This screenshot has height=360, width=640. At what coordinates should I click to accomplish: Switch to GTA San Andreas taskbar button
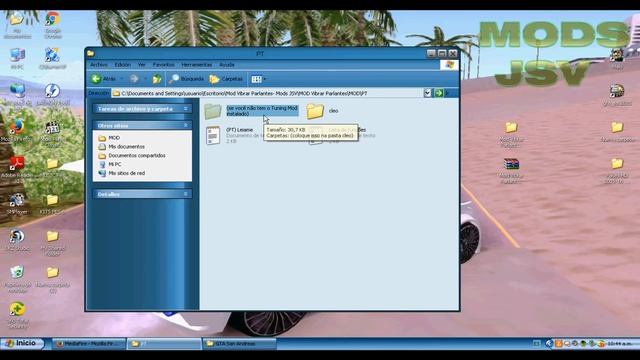click(240, 344)
